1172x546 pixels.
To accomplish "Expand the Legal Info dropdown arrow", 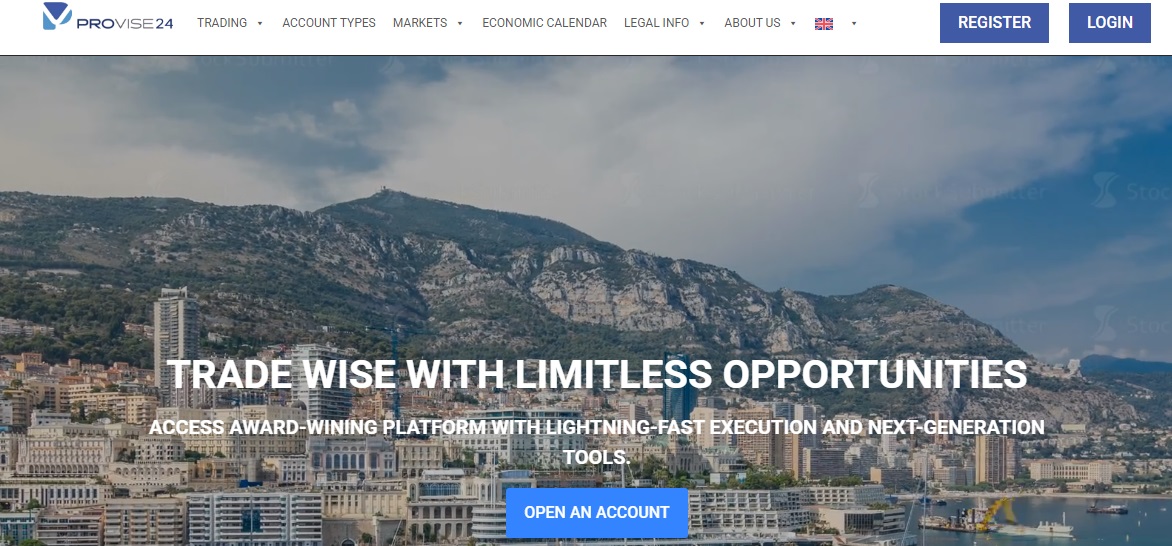I will (x=702, y=24).
